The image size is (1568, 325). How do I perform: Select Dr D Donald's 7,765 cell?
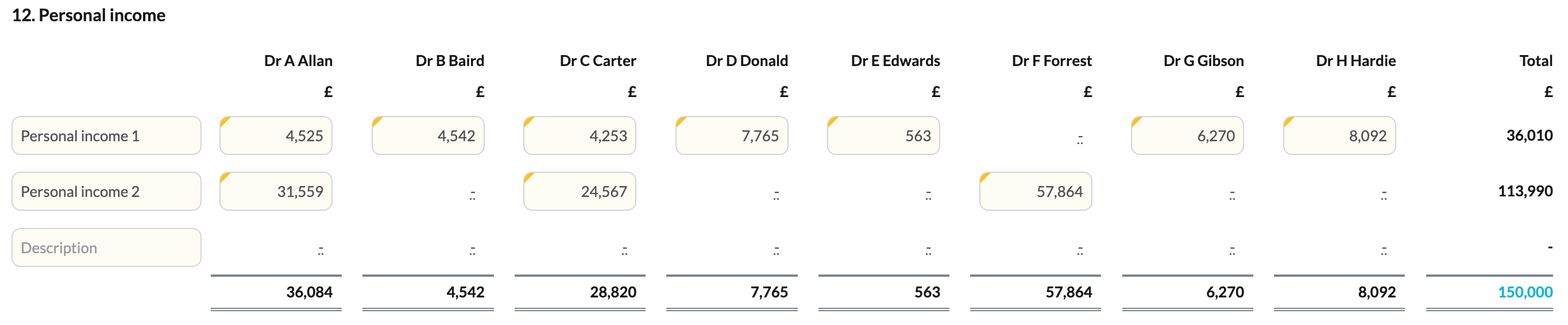[x=732, y=136]
